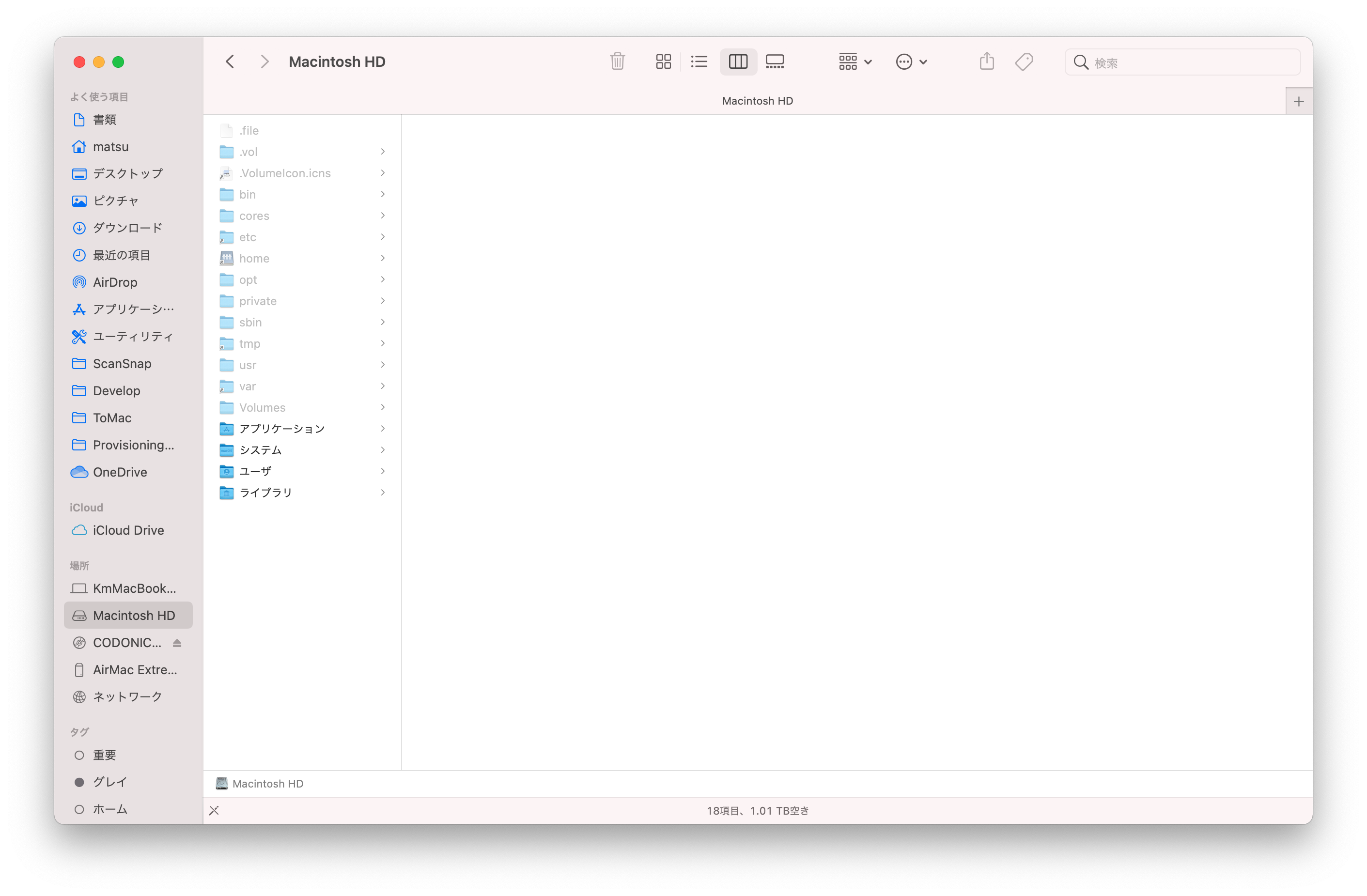This screenshot has height=896, width=1367.
Task: Select the ユーザ folder row
Action: [x=302, y=471]
